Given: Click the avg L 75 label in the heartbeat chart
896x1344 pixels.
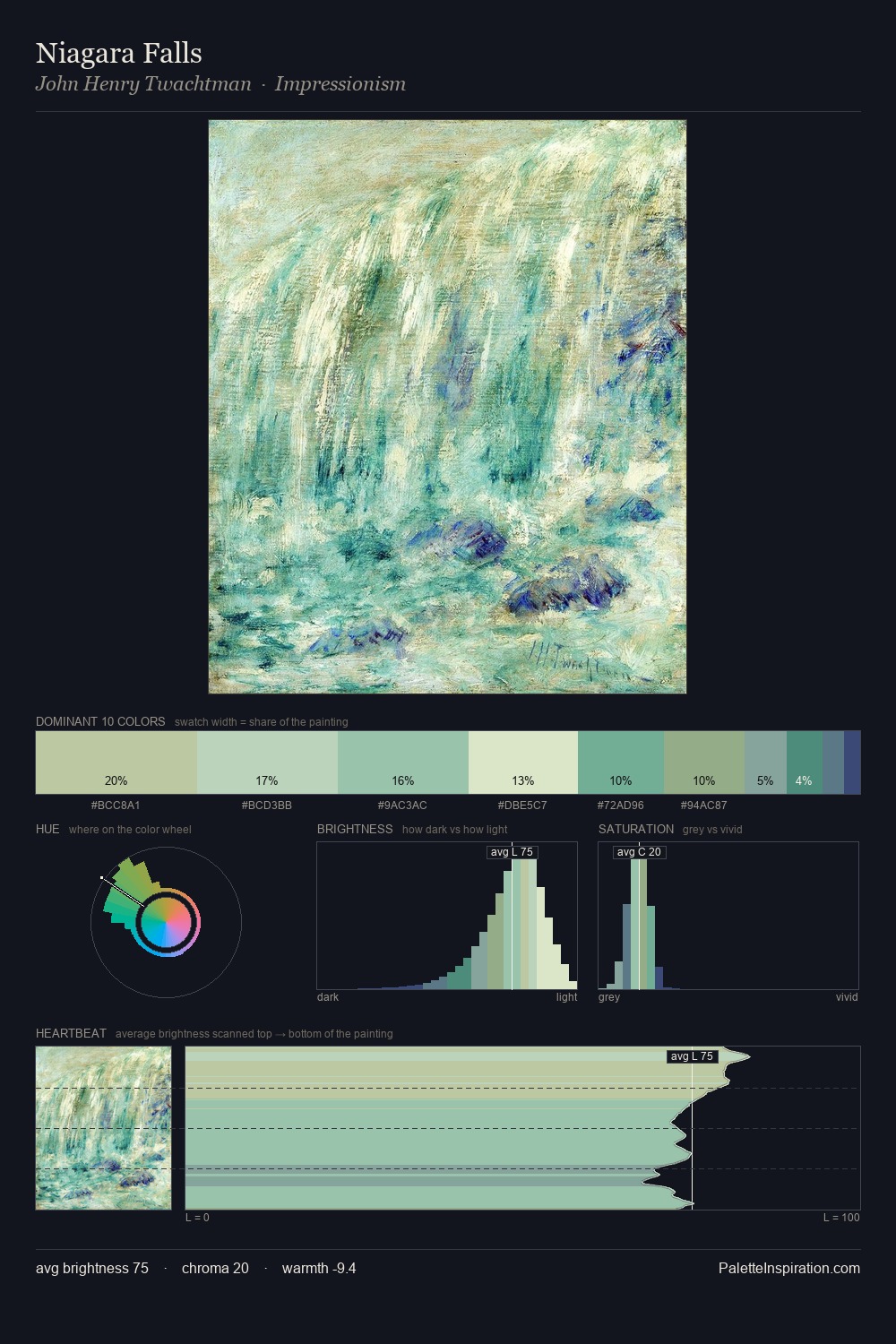Looking at the screenshot, I should pyautogui.click(x=692, y=1056).
